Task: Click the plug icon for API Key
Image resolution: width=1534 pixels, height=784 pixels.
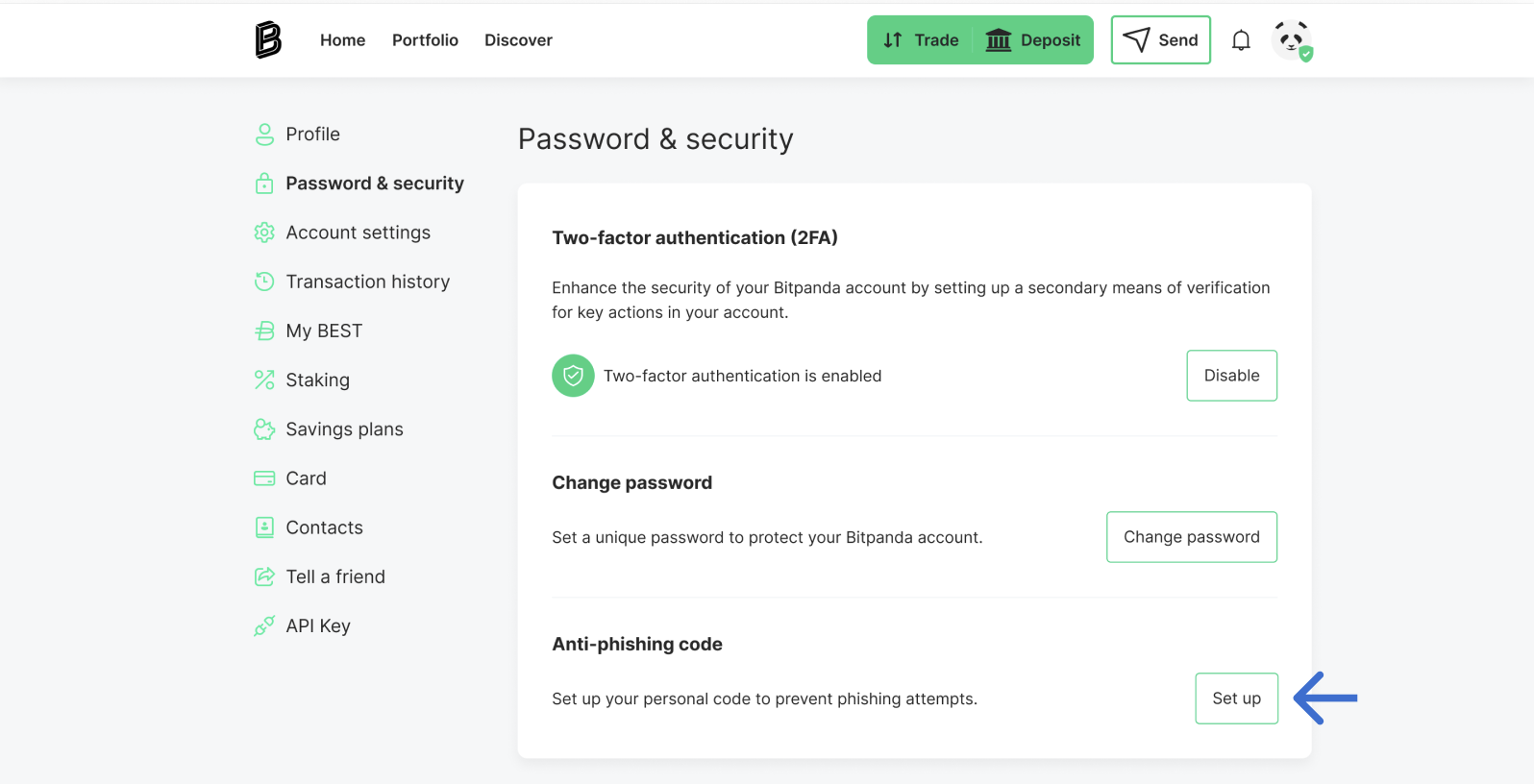Action: tap(264, 625)
